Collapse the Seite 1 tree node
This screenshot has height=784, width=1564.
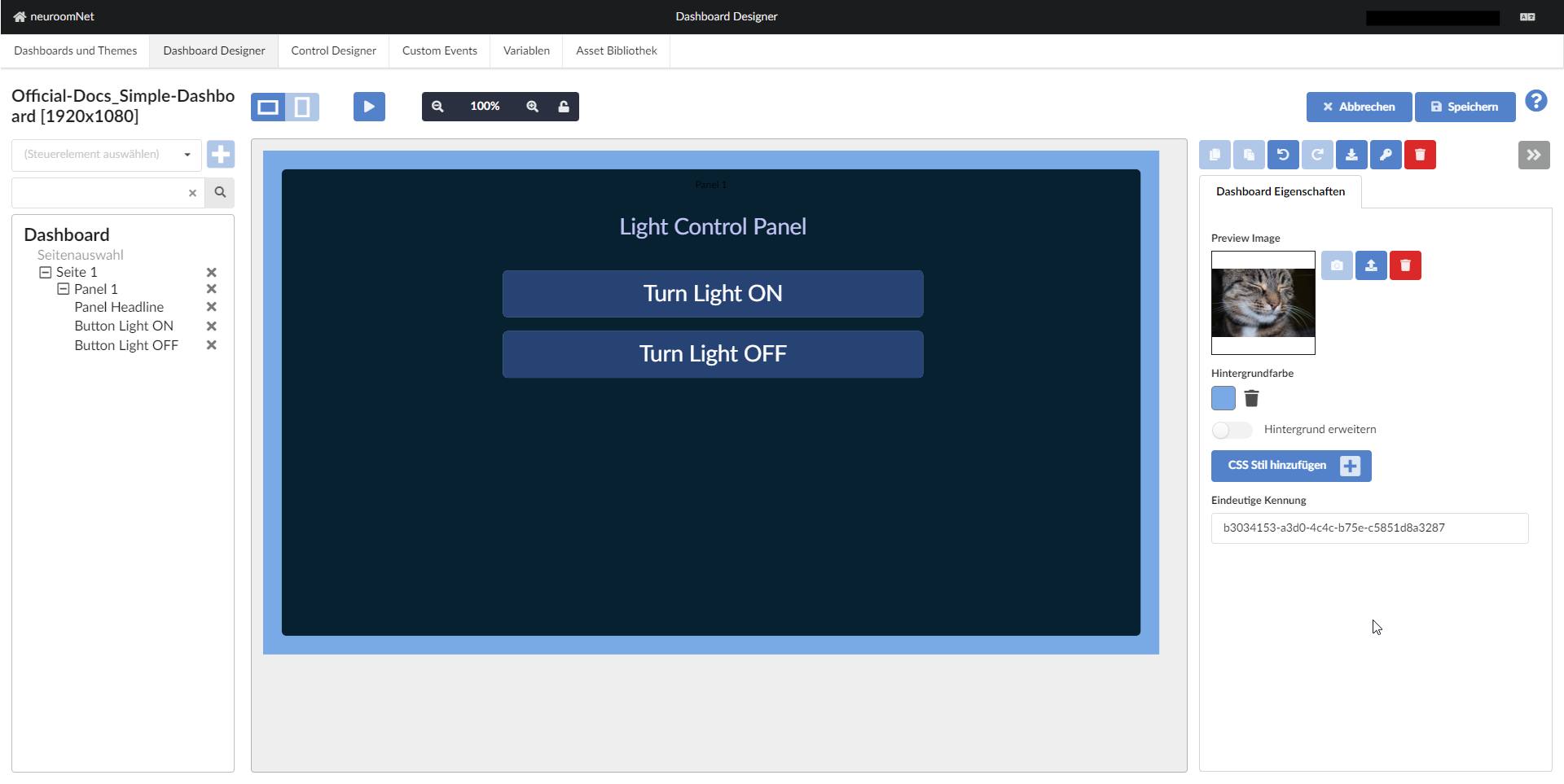tap(46, 271)
